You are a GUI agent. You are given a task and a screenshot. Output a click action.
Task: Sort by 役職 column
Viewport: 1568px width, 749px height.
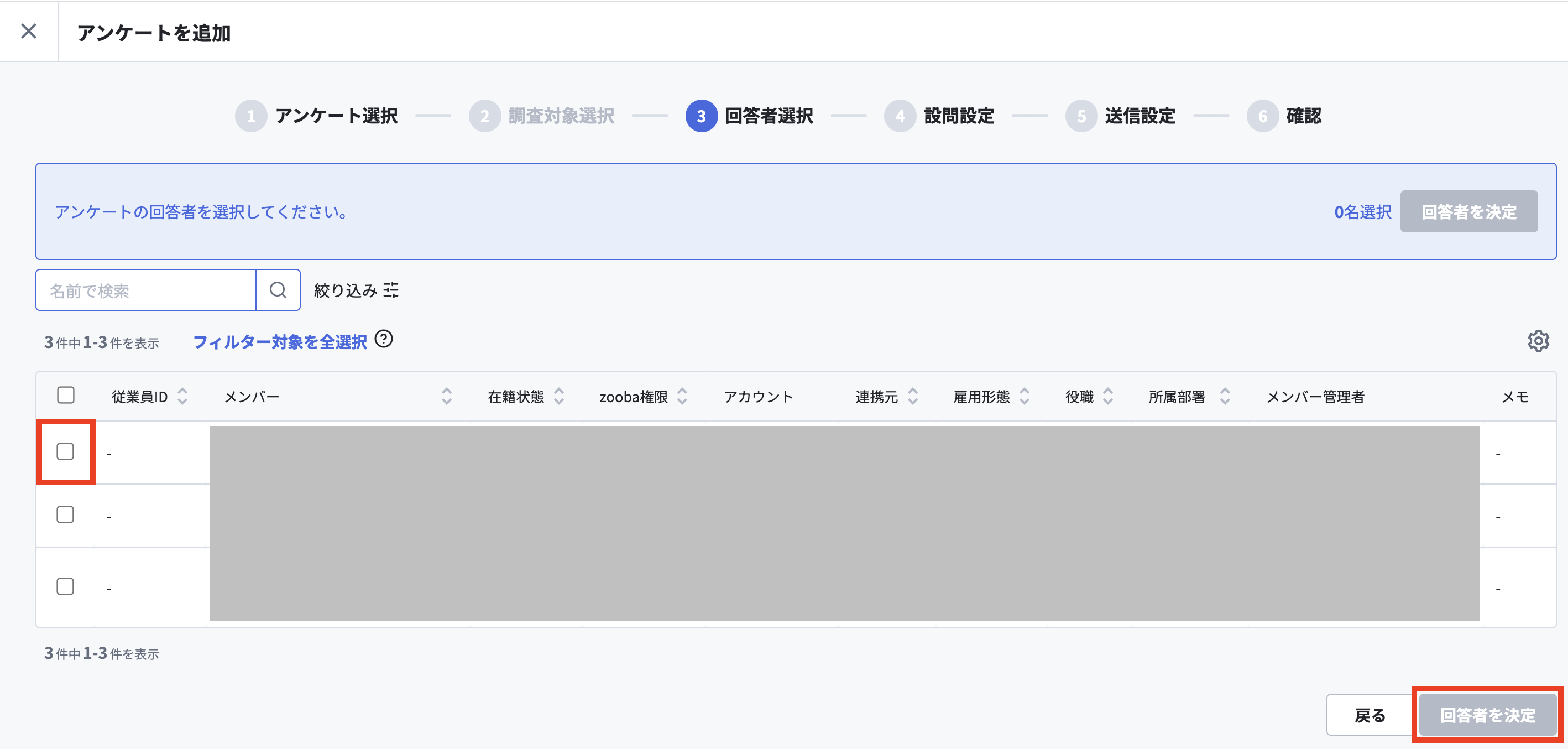[x=1108, y=396]
